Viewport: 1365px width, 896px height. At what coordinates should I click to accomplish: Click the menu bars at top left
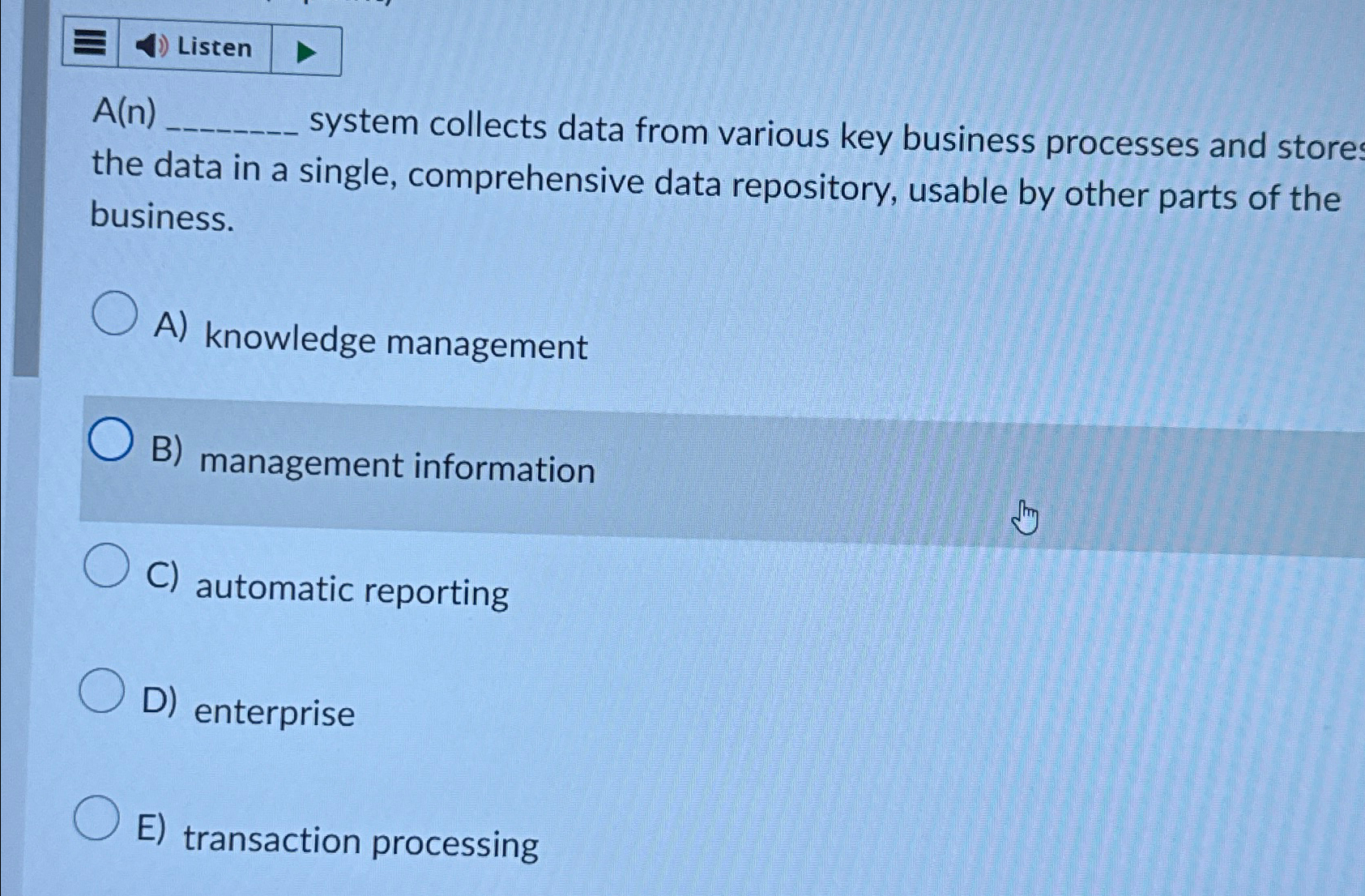click(x=89, y=46)
